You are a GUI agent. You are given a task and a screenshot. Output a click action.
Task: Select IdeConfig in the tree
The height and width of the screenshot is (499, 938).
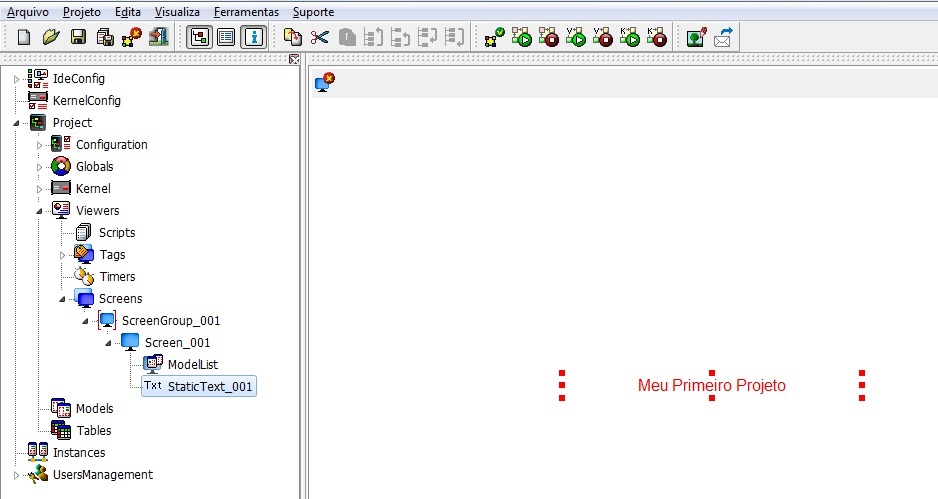click(78, 78)
